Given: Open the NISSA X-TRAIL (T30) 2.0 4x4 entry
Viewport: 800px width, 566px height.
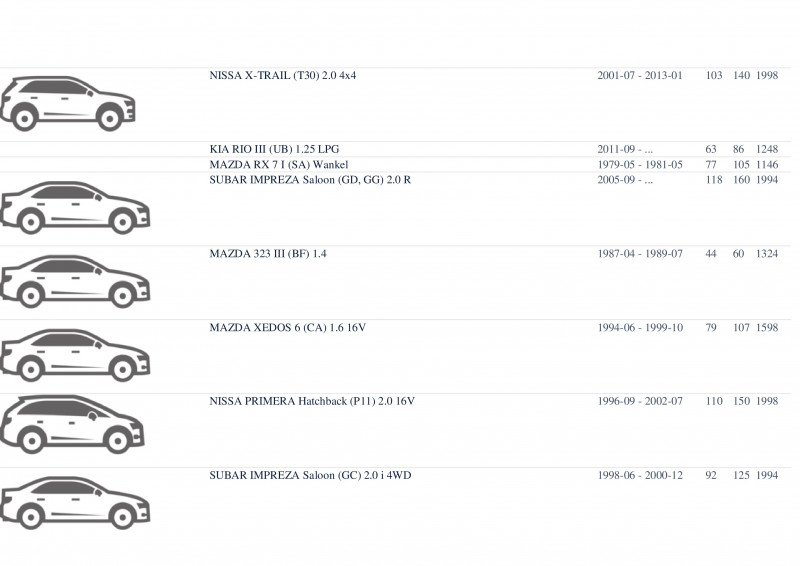Looking at the screenshot, I should click(x=283, y=76).
